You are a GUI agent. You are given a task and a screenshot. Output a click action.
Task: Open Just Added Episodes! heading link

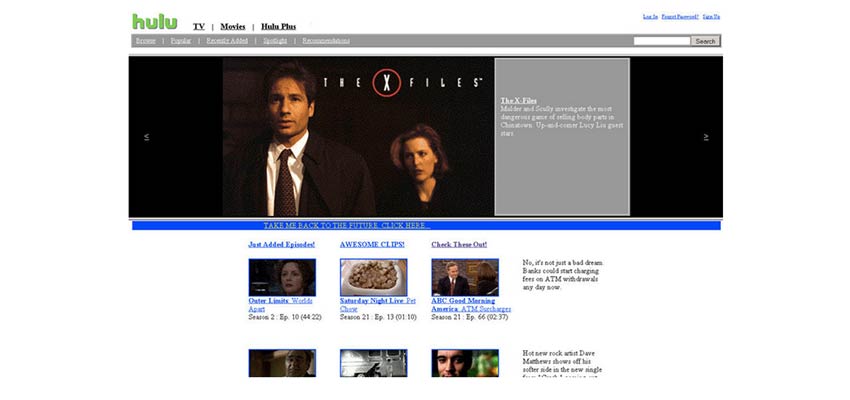[281, 244]
